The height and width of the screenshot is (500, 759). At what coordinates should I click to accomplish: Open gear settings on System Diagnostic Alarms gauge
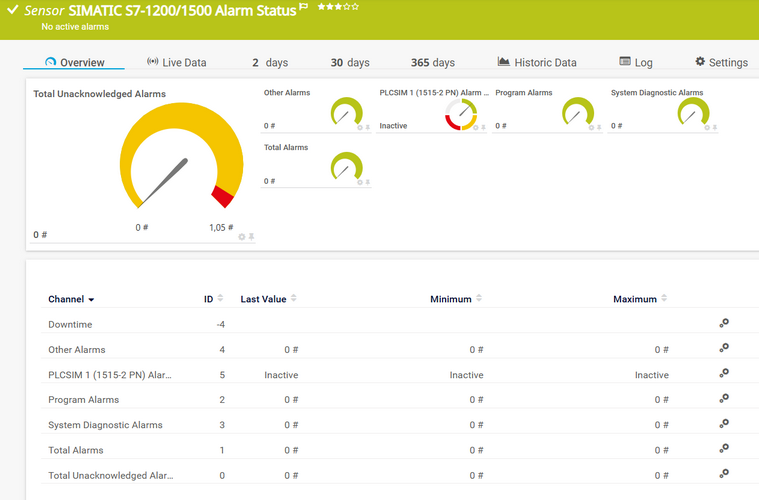(x=707, y=127)
